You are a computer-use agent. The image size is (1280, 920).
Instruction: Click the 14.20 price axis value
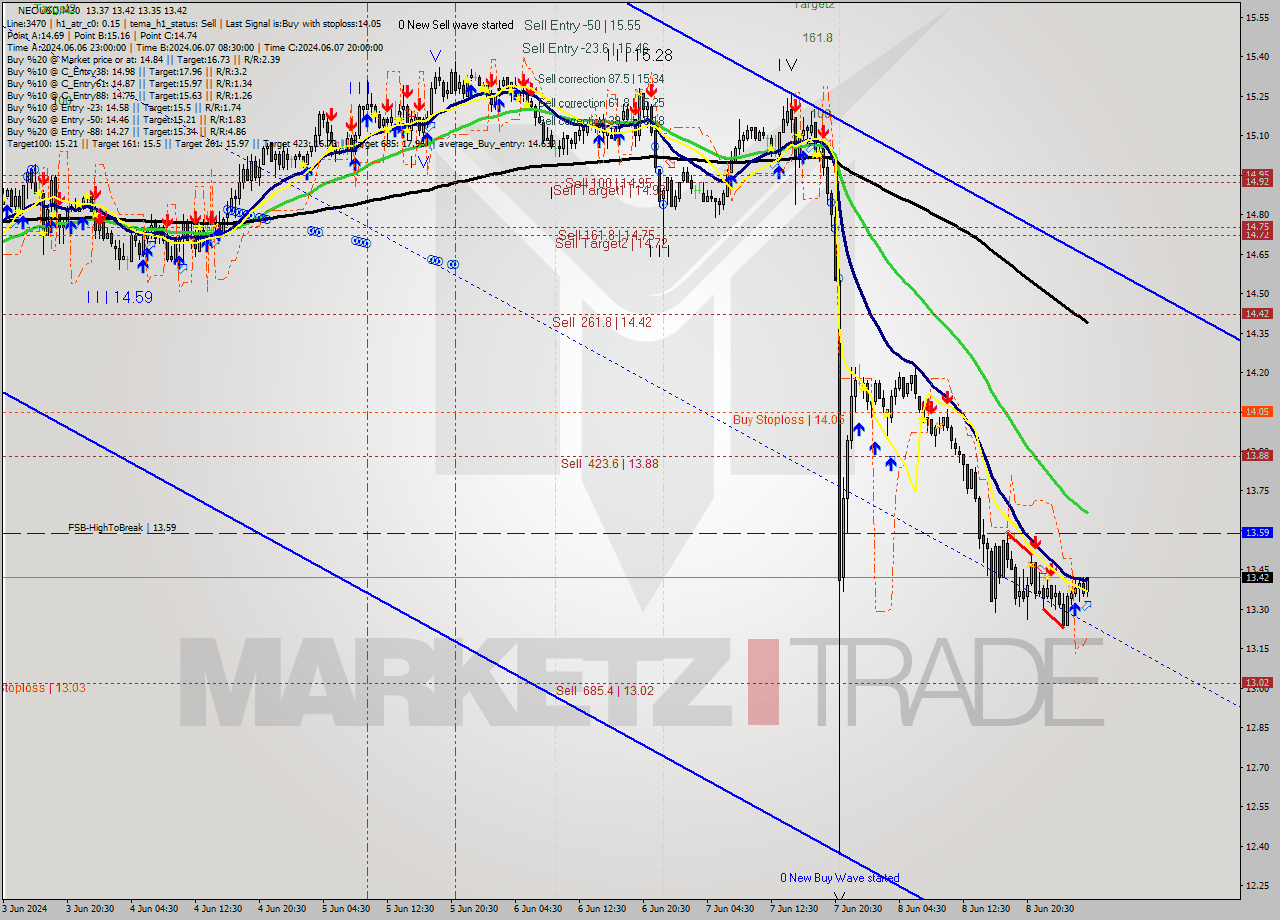click(1257, 372)
